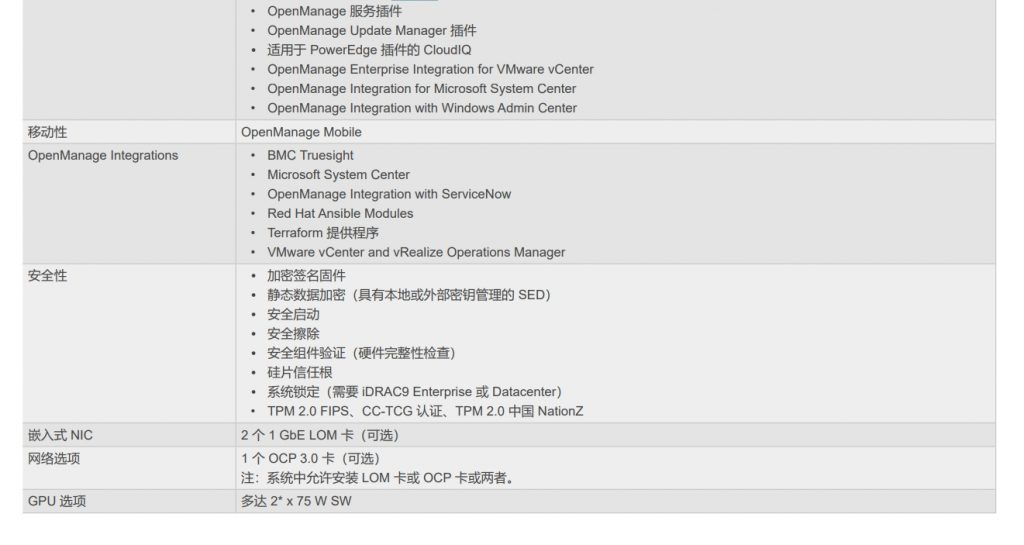Click the BMC Truesight list item
This screenshot has width=1024, height=545.
[310, 155]
